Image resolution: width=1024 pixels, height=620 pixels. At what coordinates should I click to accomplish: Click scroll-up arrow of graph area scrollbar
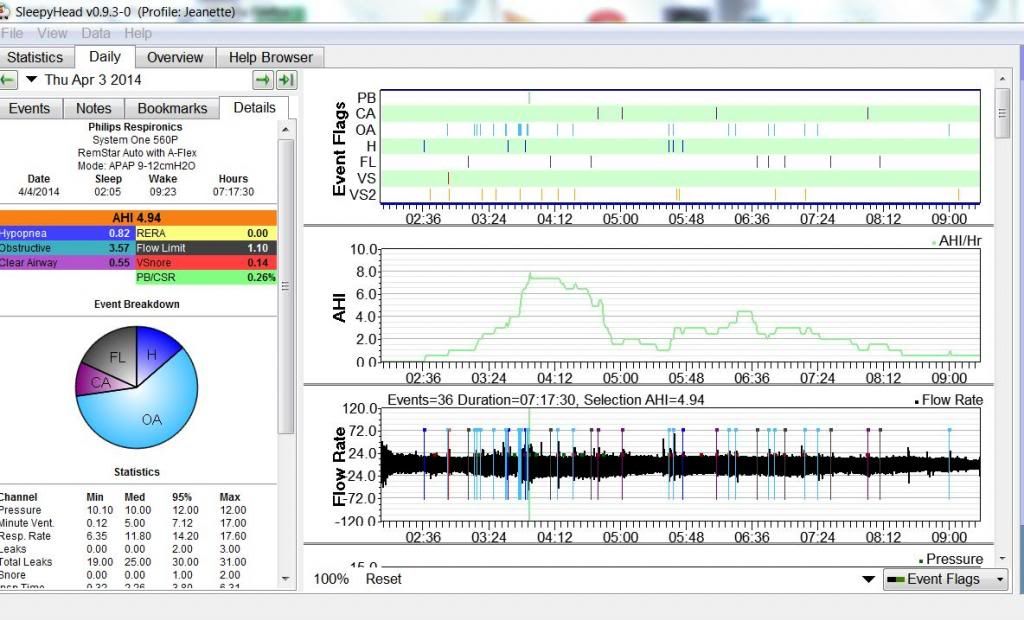1002,79
